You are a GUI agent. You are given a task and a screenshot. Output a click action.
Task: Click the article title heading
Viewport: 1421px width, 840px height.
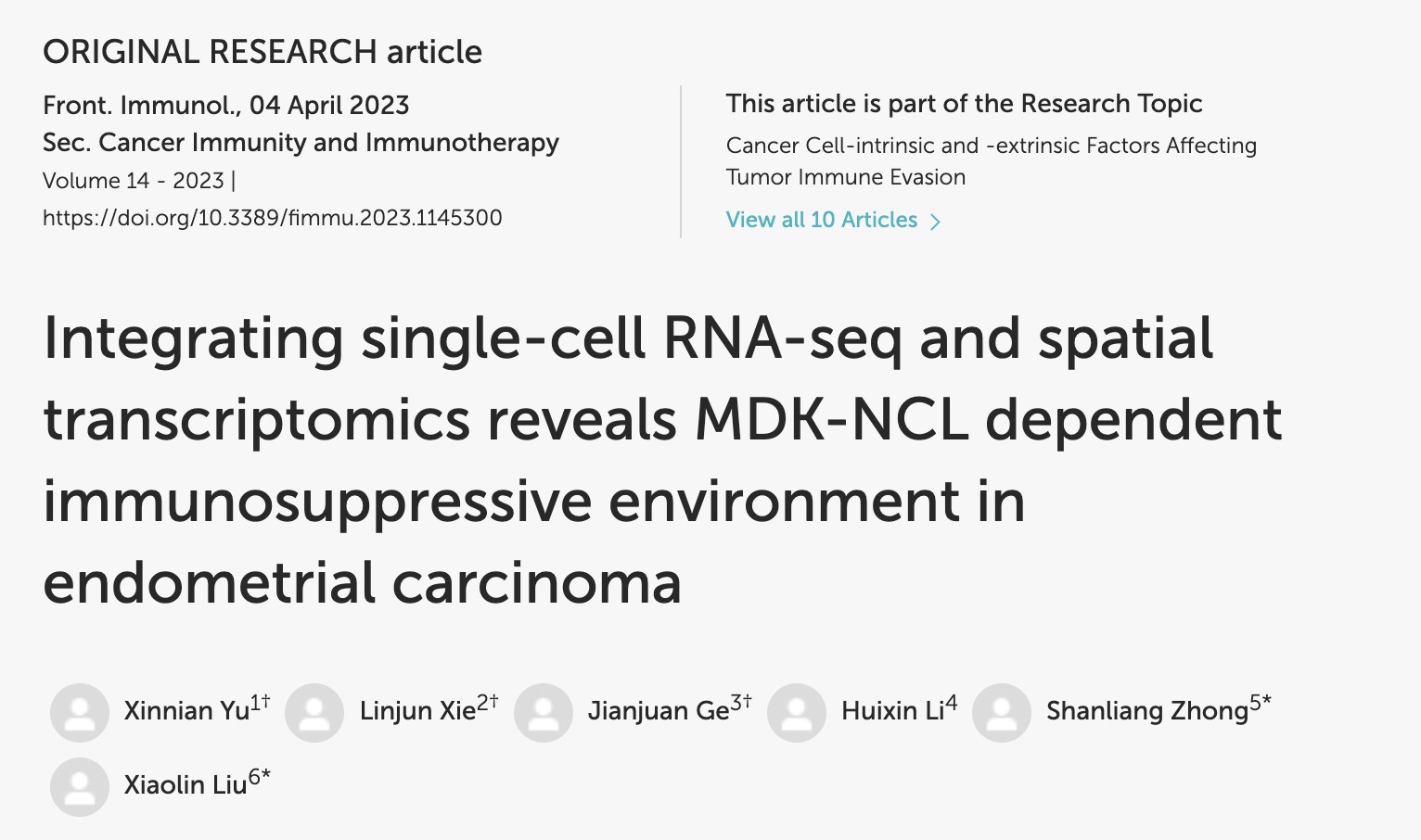[x=662, y=461]
